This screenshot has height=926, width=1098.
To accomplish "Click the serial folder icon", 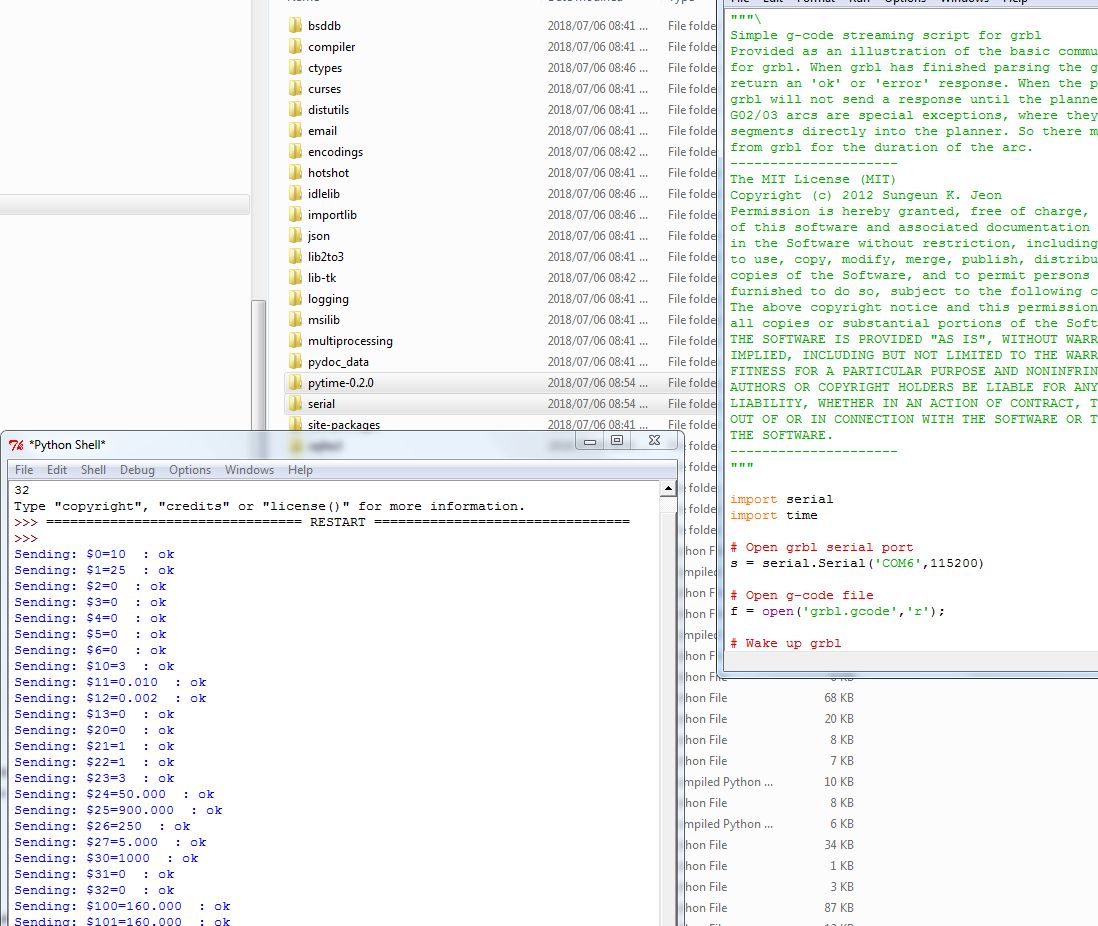I will (x=296, y=404).
